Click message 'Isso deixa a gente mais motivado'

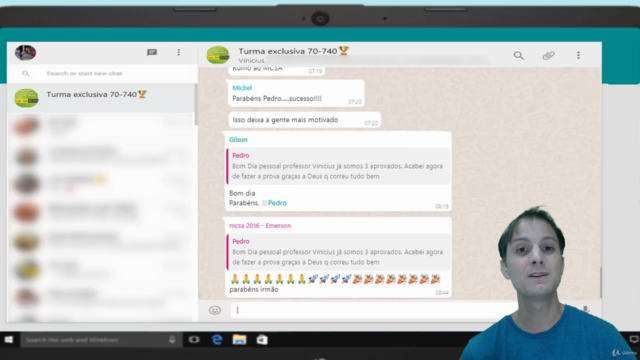[285, 120]
